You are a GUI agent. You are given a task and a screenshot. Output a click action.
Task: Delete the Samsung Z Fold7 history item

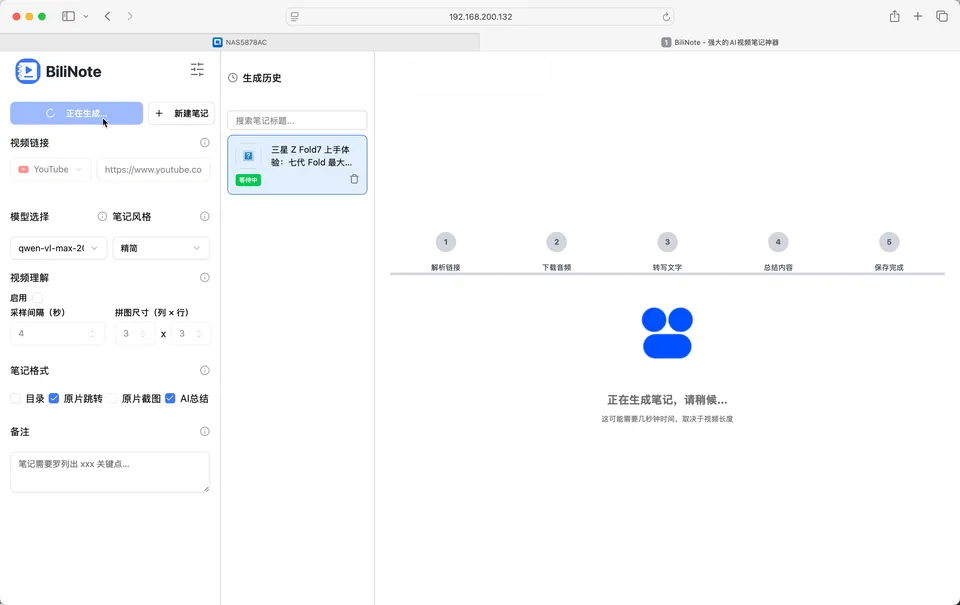(354, 179)
